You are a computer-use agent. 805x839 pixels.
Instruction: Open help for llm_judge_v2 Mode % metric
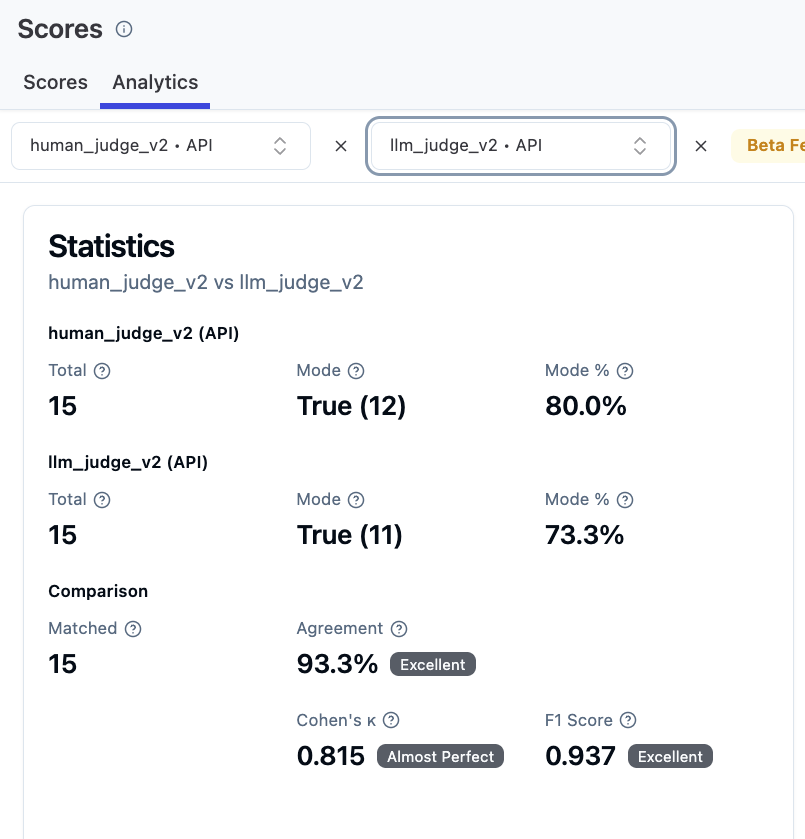[625, 499]
